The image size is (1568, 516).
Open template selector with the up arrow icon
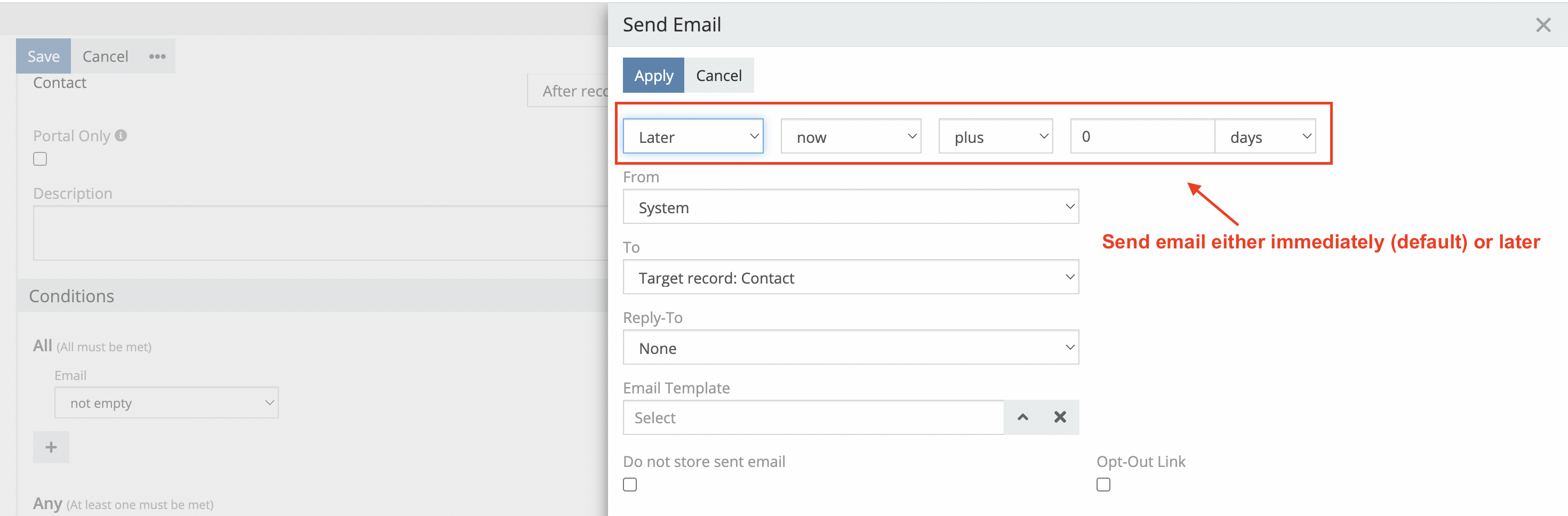point(1022,417)
